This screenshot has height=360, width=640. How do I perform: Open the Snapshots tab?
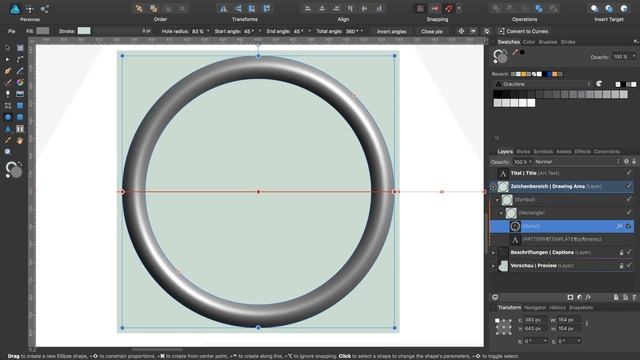[581, 307]
